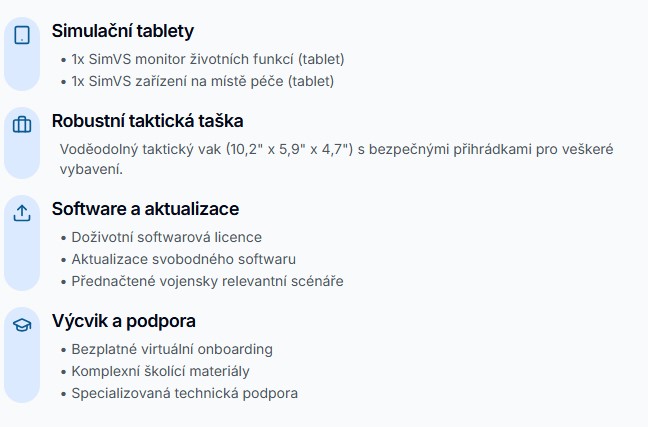648x427 pixels.
Task: Click the Doživotní softwarová licence item
Action: [x=166, y=237]
